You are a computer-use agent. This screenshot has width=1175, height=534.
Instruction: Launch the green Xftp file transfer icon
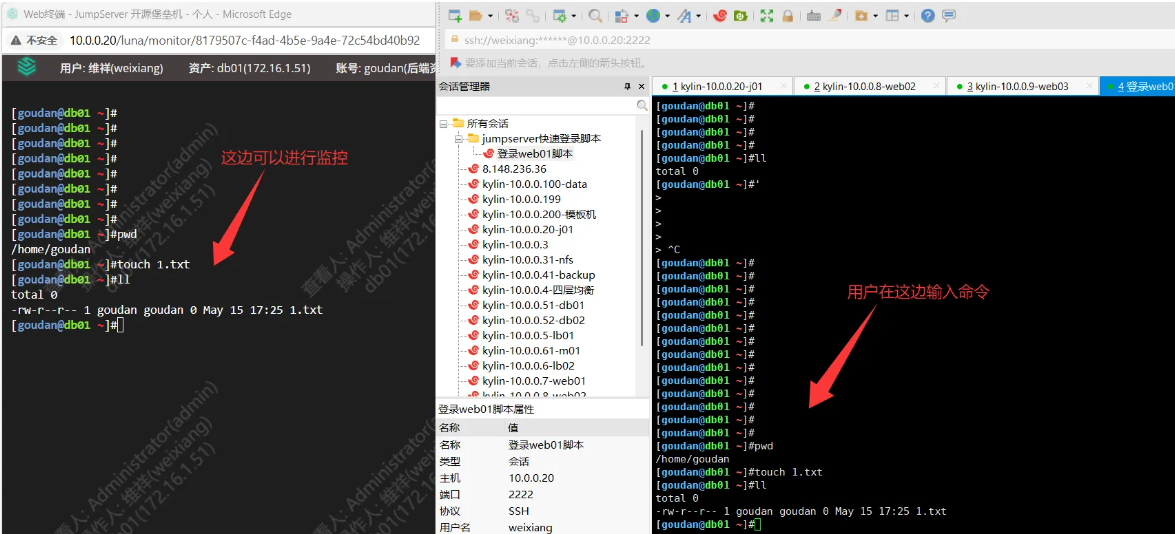tap(741, 16)
